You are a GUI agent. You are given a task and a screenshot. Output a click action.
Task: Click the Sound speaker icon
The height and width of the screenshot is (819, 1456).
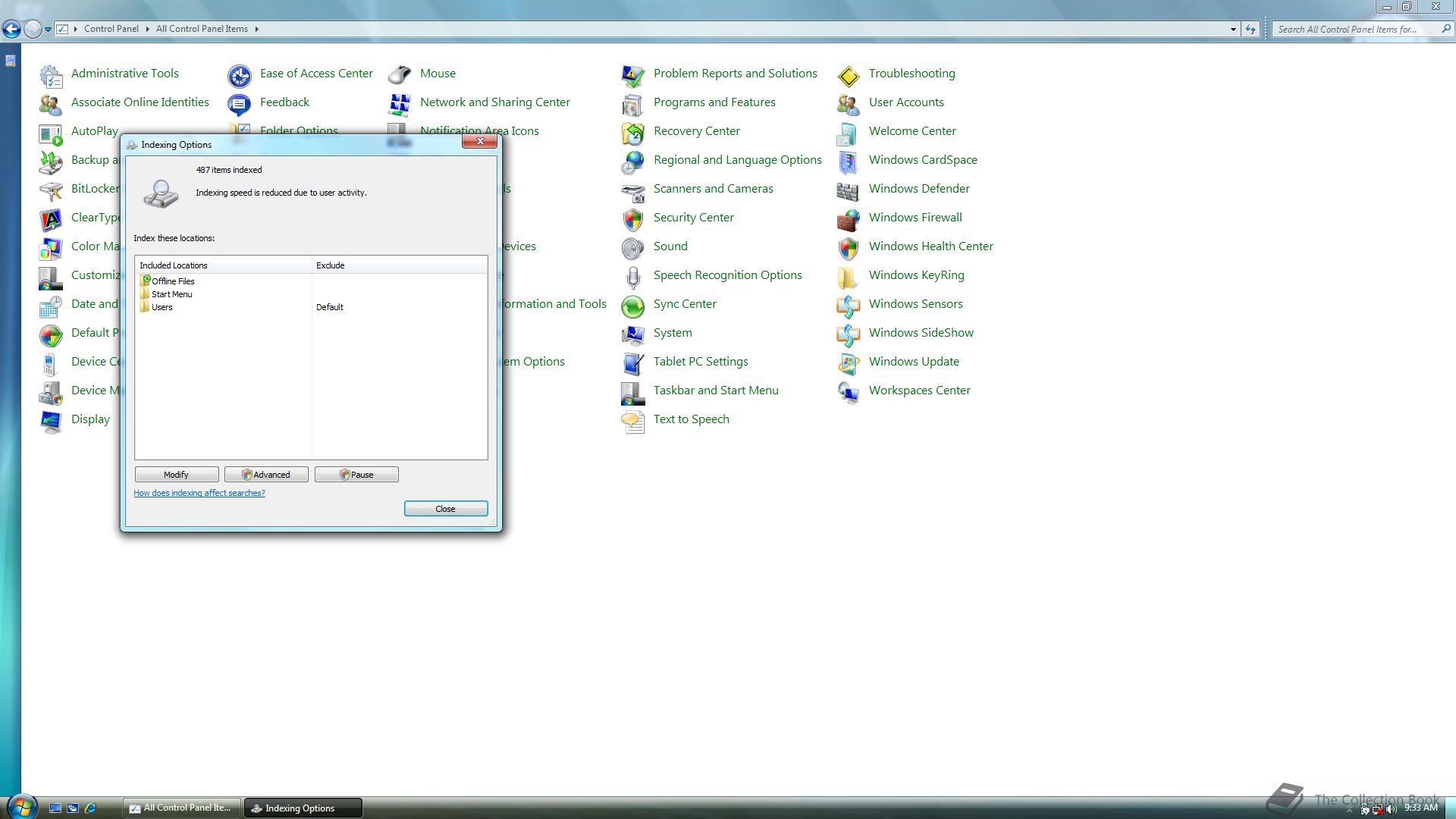633,248
